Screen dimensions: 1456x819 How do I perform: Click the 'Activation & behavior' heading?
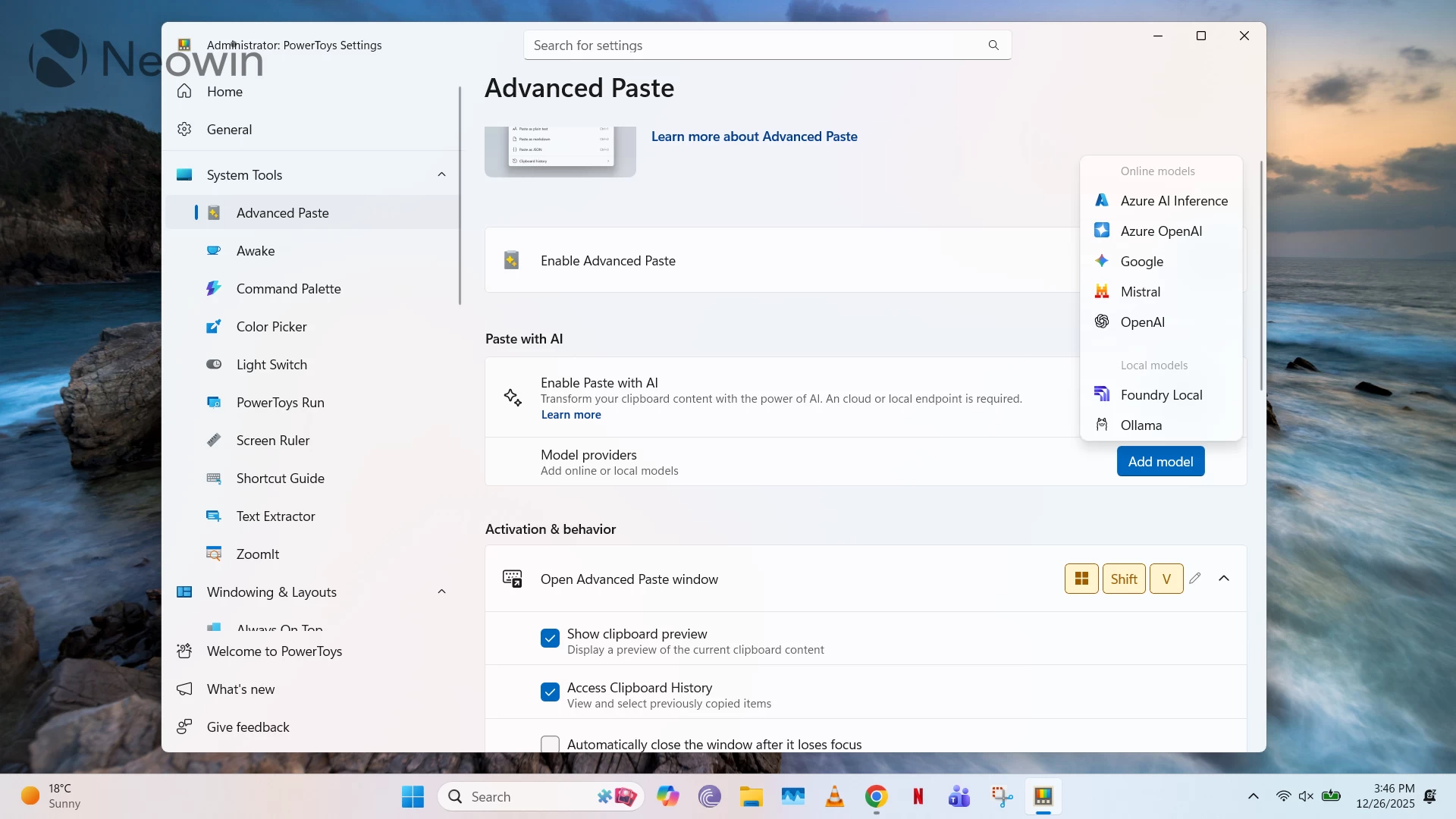coord(551,529)
